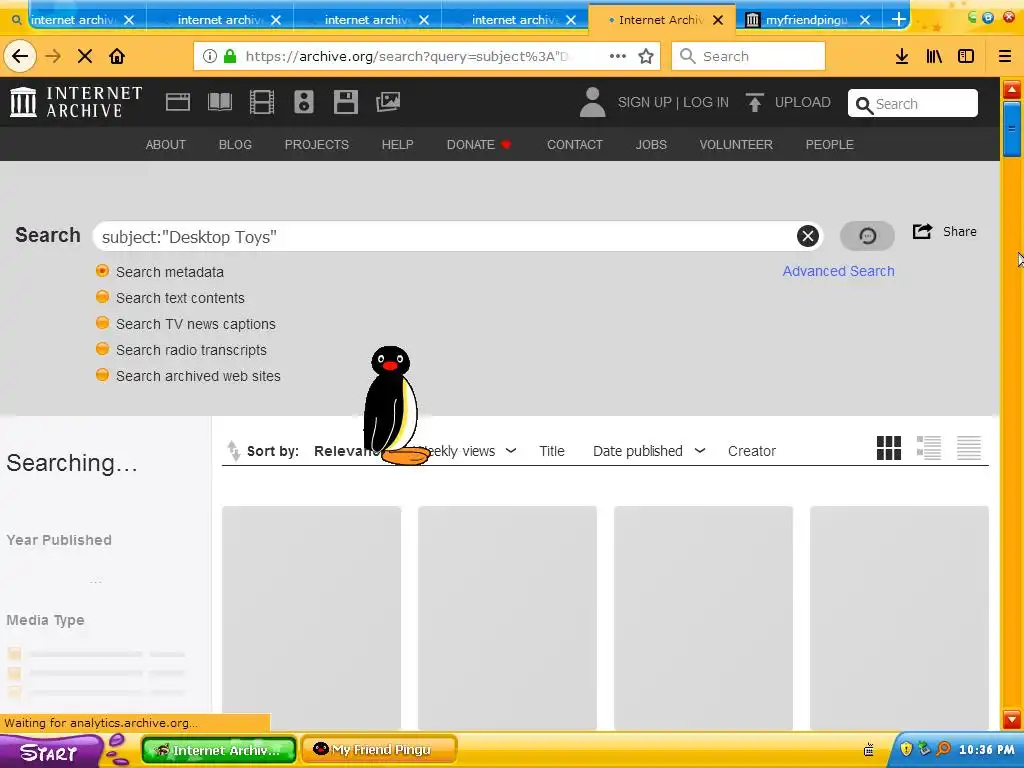Sort results by Creator
The height and width of the screenshot is (768, 1024).
coord(752,451)
